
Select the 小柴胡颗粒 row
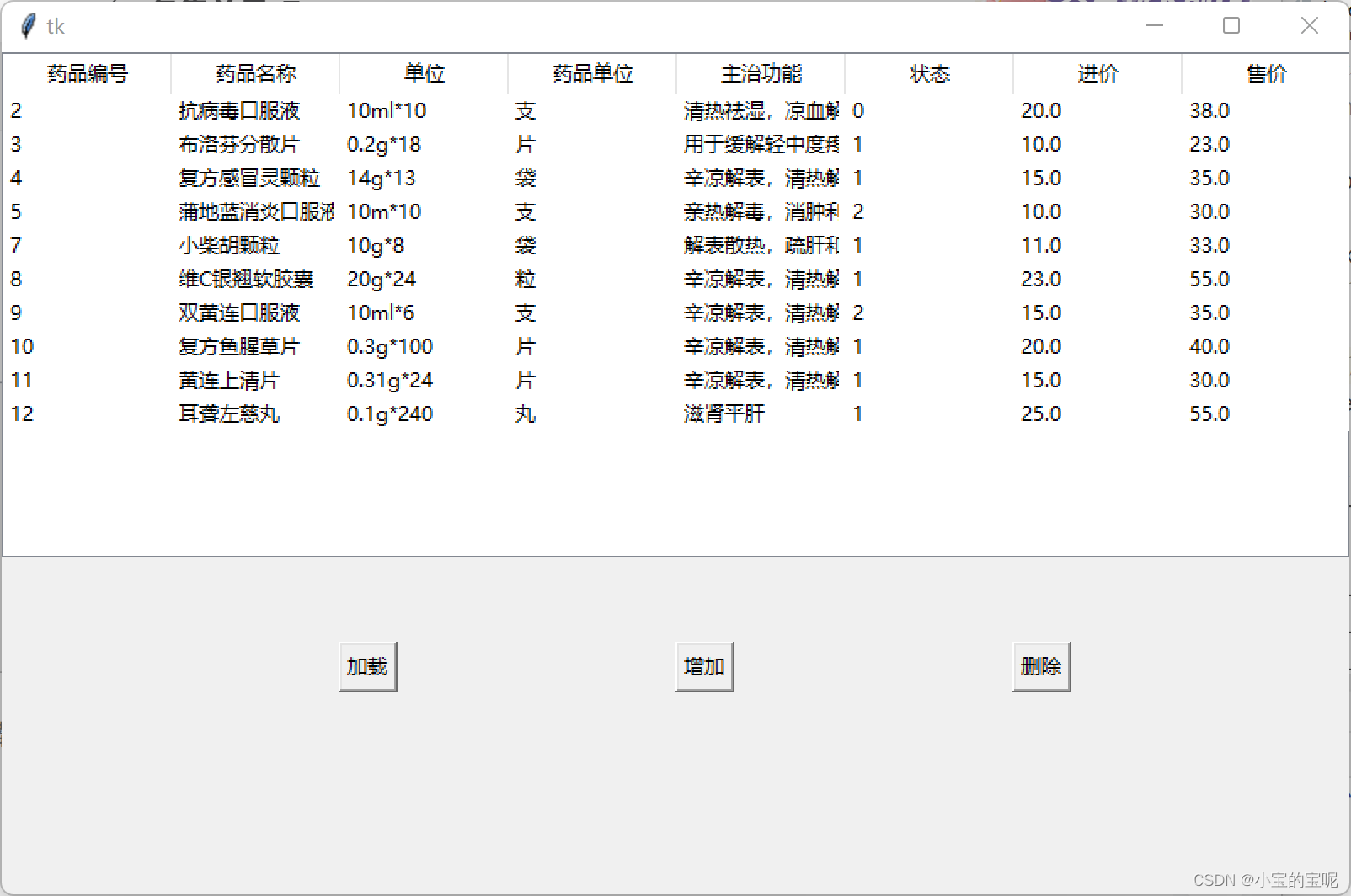click(675, 245)
